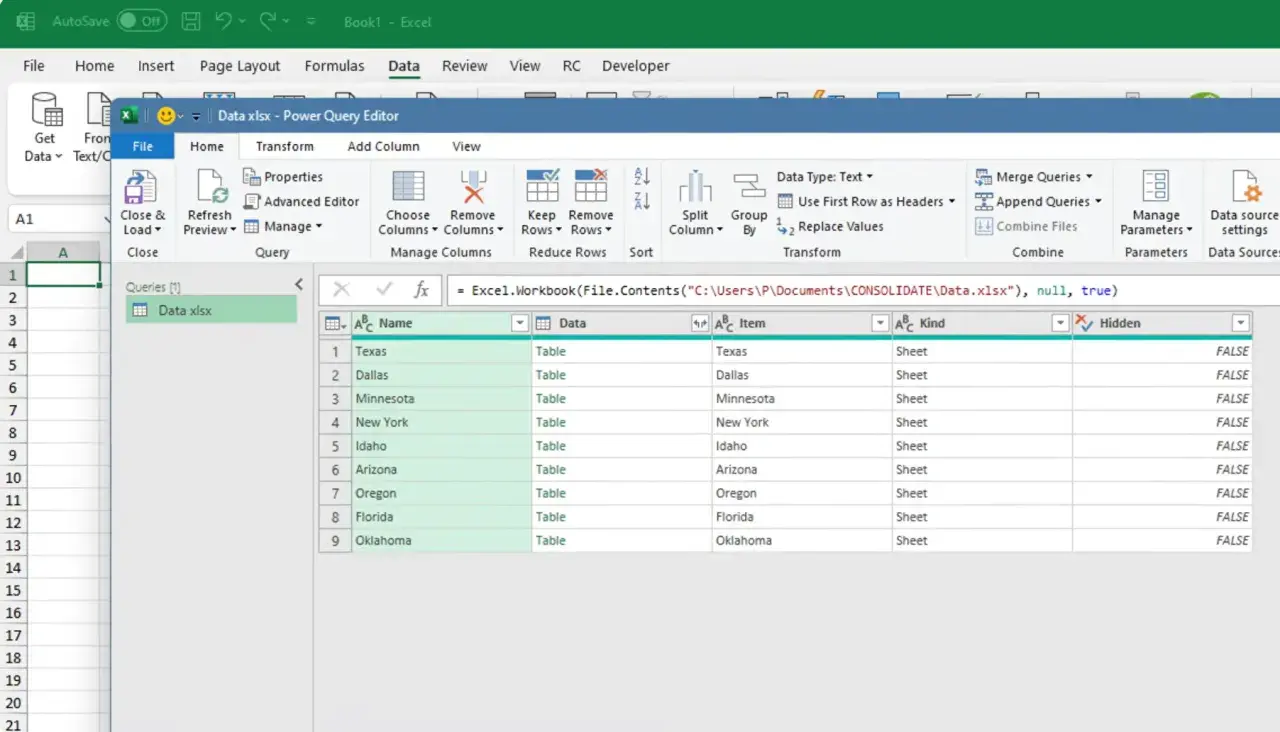Open Excel Formulas tab
The width and height of the screenshot is (1280, 732).
334,66
